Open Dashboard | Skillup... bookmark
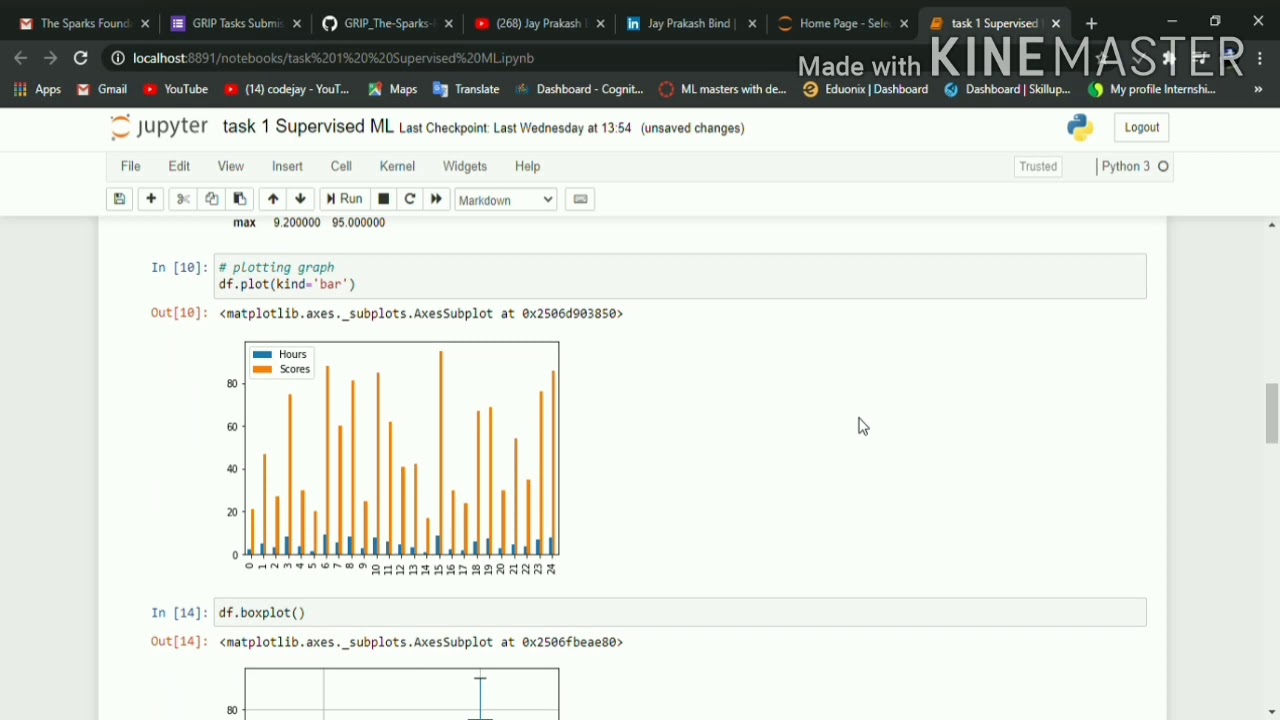Screen dimensions: 1280x720 [1007, 90]
